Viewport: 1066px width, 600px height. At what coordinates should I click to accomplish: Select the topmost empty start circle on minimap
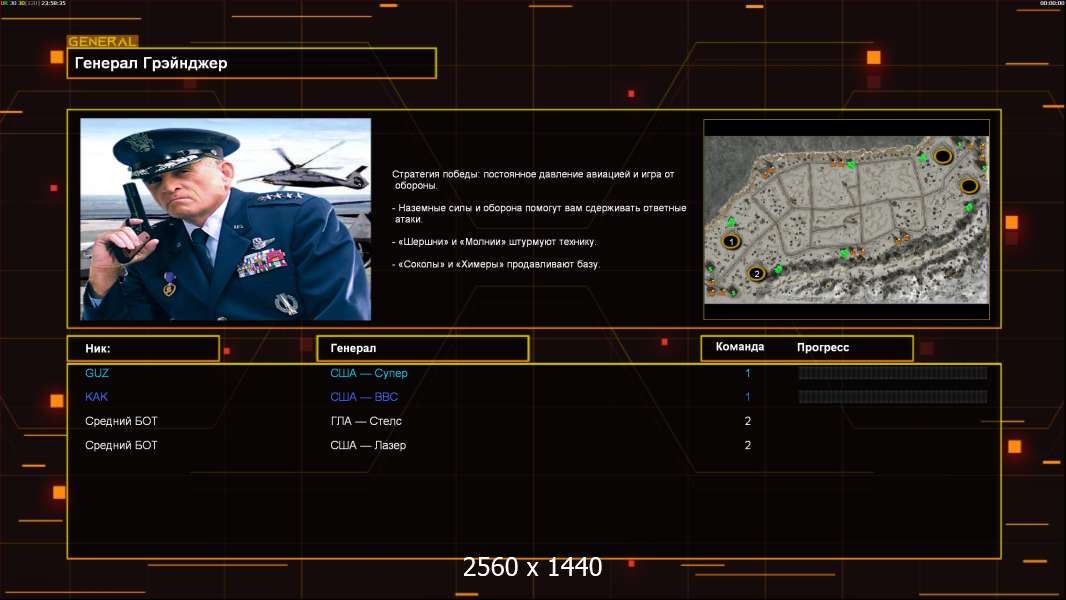click(x=942, y=156)
